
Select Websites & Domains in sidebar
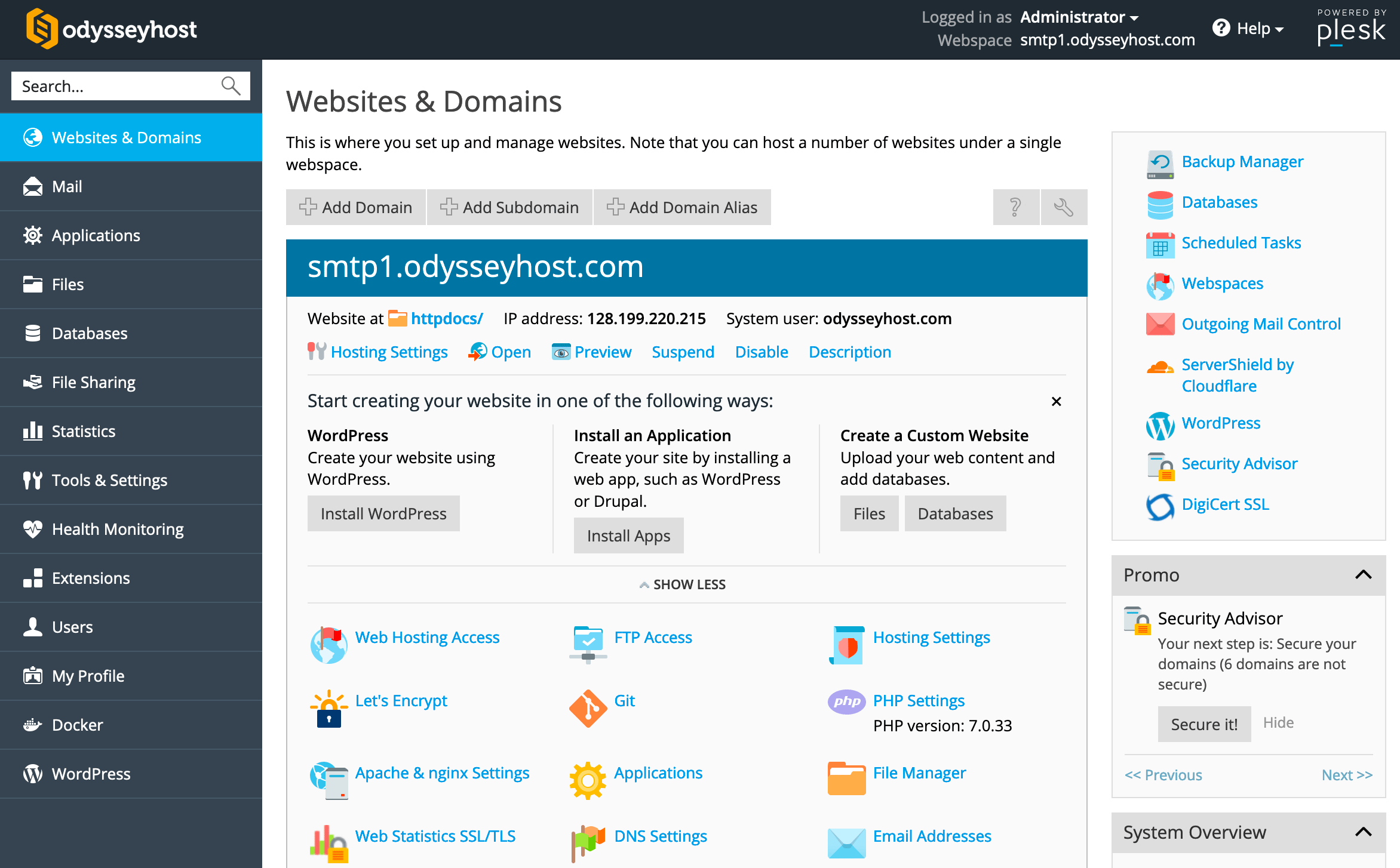131,137
